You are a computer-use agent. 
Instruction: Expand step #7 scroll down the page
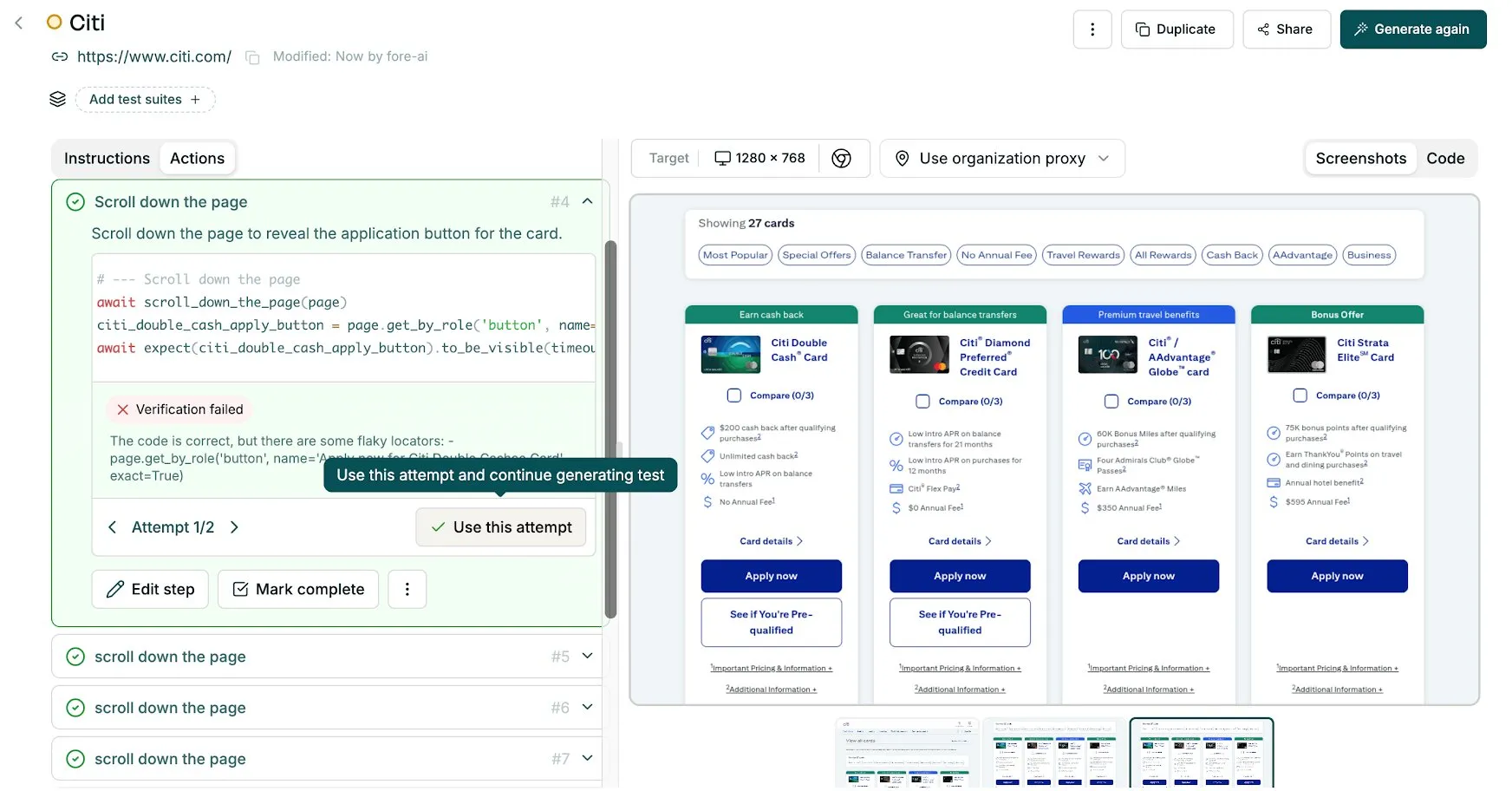(587, 758)
